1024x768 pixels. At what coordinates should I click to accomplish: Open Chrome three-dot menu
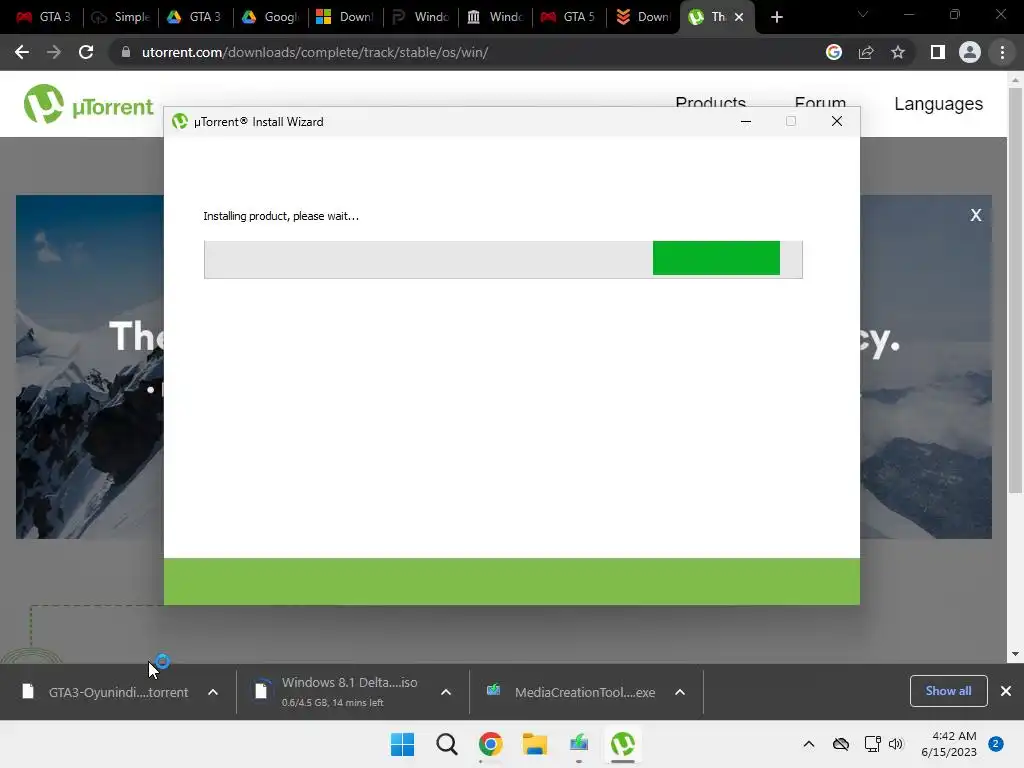pos(1002,52)
